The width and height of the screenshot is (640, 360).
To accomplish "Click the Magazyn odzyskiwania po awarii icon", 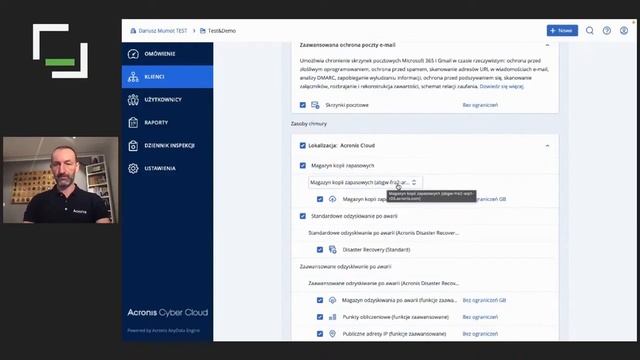I will tap(332, 300).
